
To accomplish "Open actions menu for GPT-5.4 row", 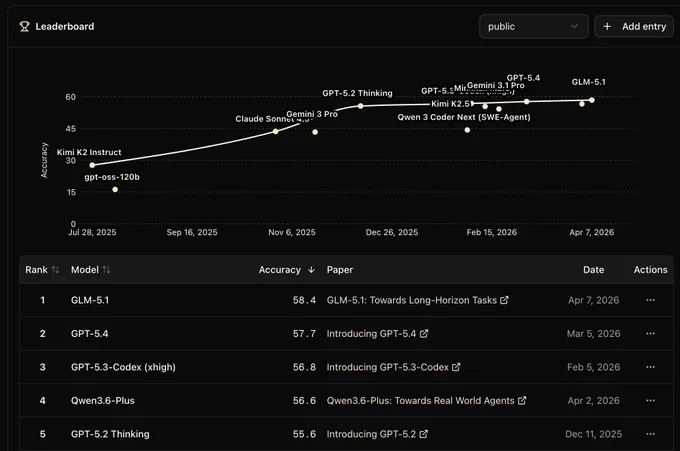I will pos(650,333).
